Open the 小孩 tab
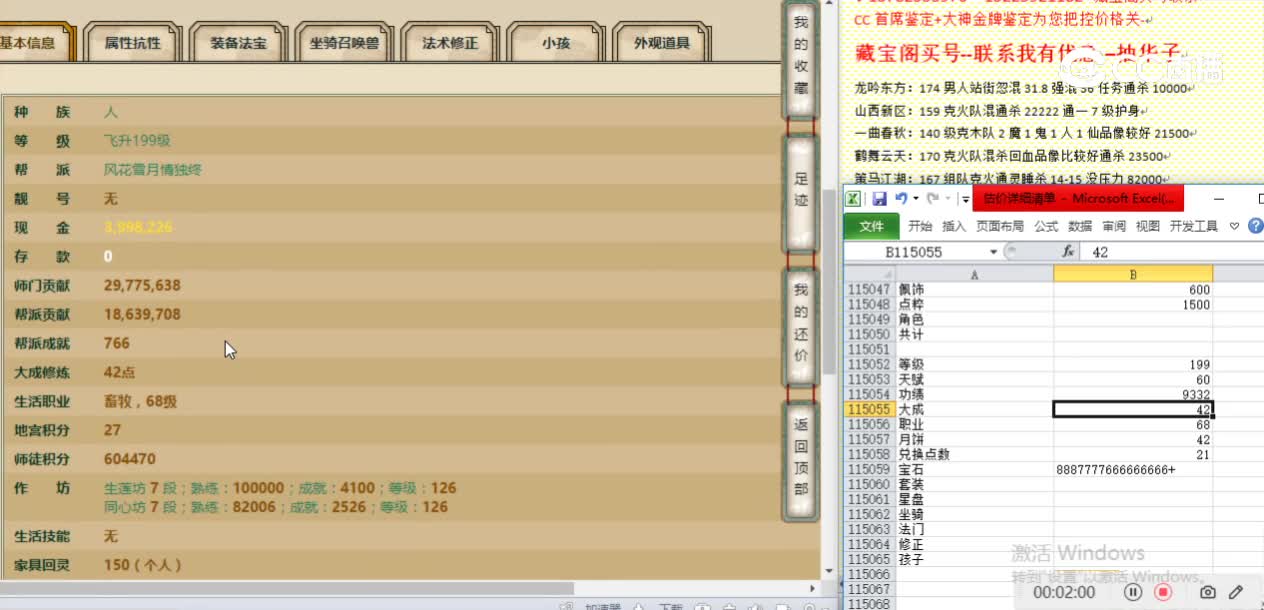 (556, 43)
